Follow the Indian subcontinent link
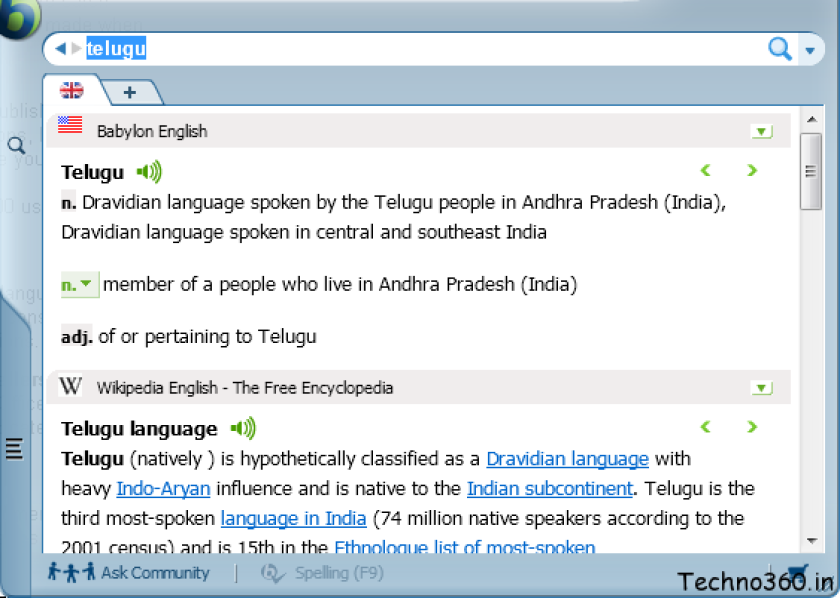Image resolution: width=840 pixels, height=598 pixels. tap(550, 489)
